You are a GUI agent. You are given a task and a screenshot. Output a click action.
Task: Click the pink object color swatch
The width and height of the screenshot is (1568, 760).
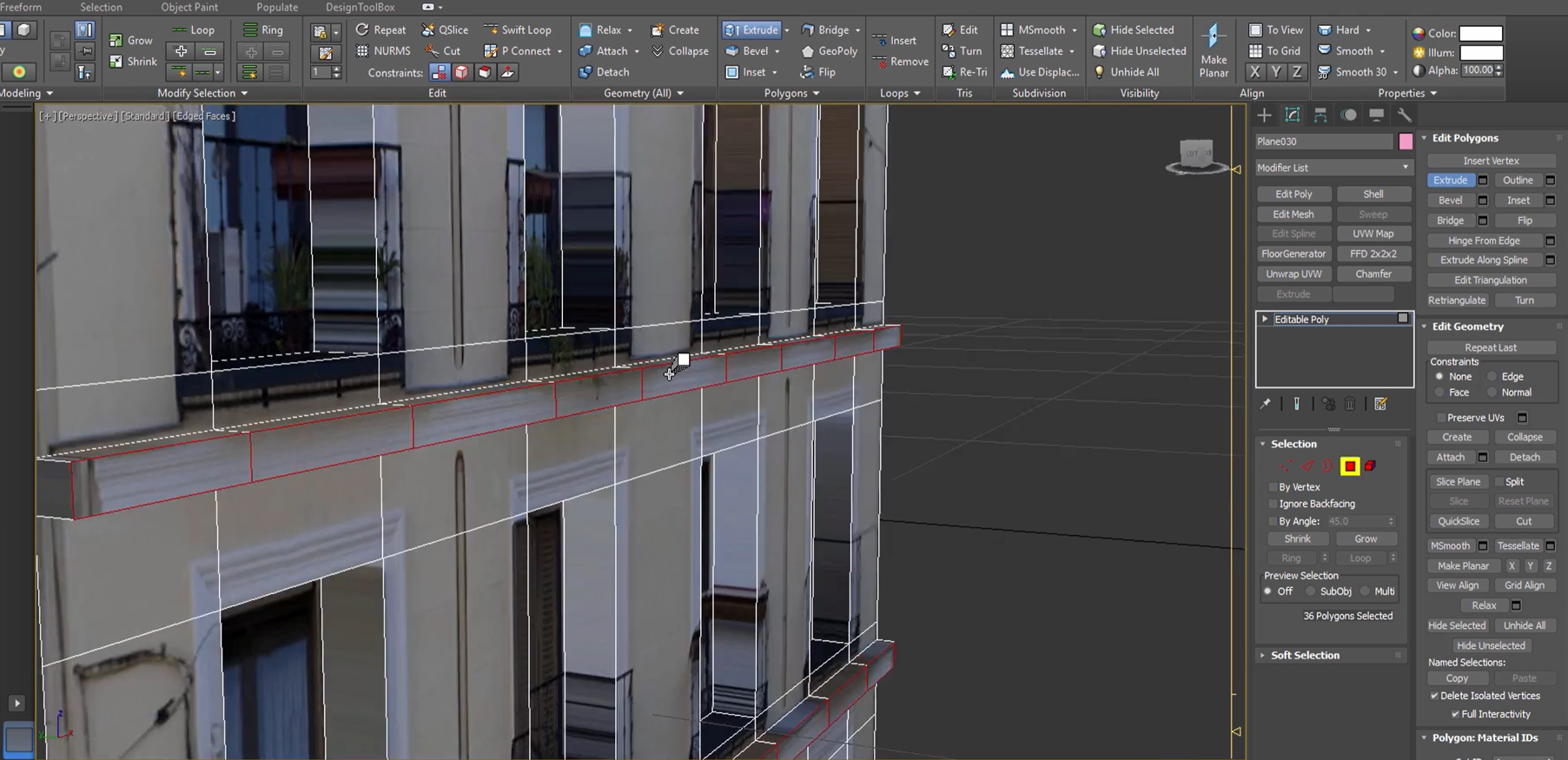pos(1406,142)
